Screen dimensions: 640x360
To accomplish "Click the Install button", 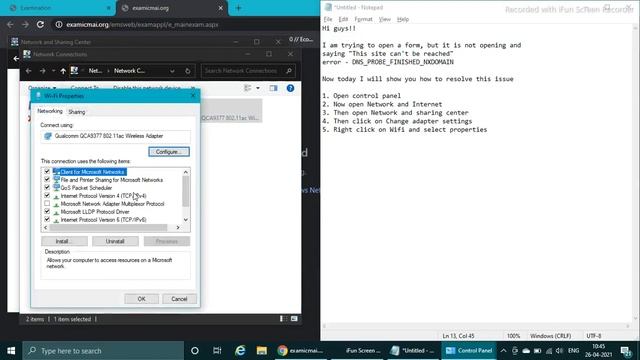I will [64, 241].
